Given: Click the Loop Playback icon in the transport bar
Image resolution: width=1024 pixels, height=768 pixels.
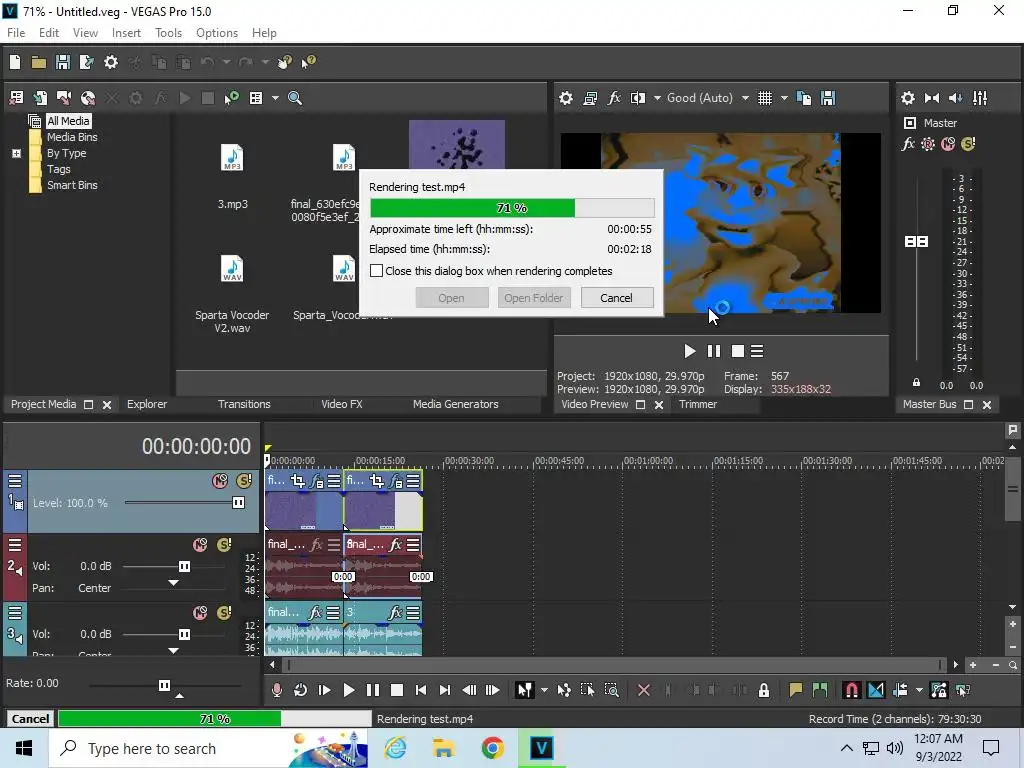Looking at the screenshot, I should pyautogui.click(x=300, y=690).
